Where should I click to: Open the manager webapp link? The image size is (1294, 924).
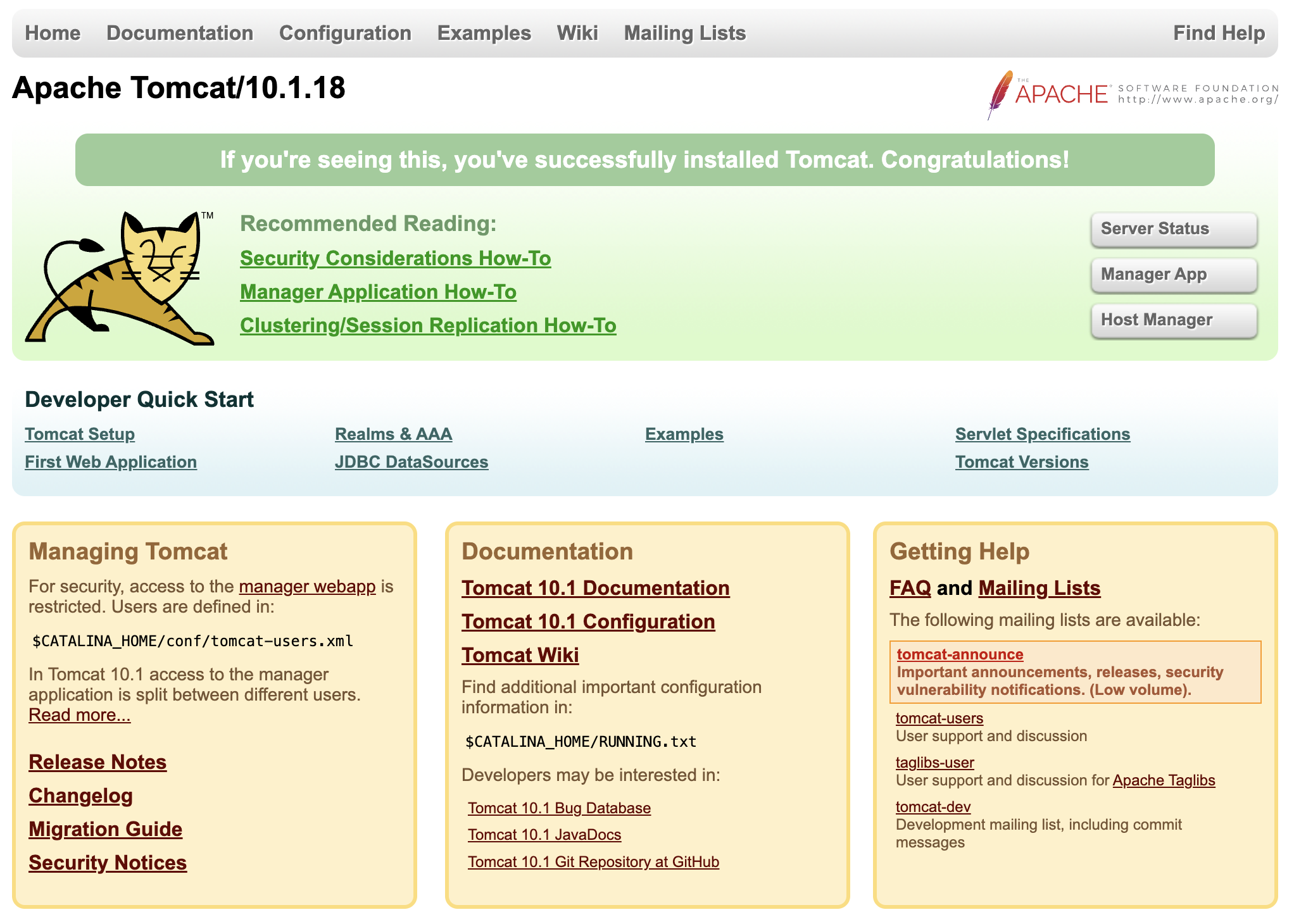[307, 587]
